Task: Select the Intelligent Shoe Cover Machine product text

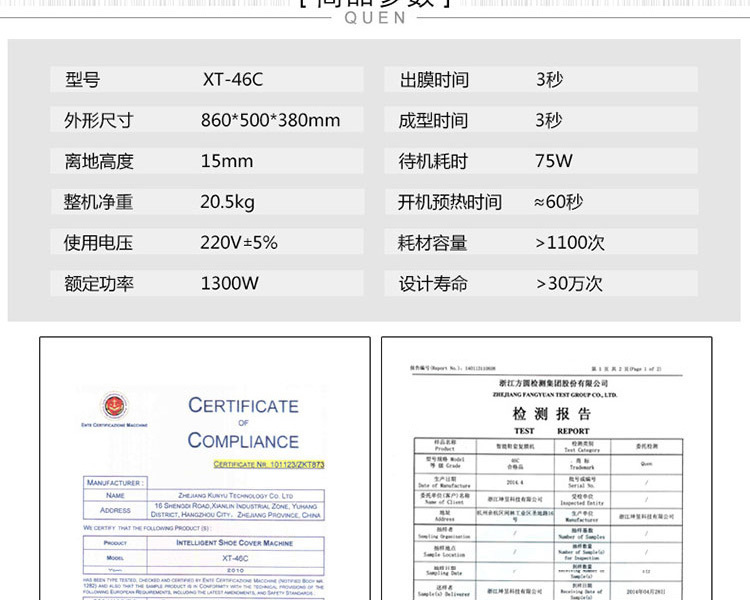Action: coord(234,543)
